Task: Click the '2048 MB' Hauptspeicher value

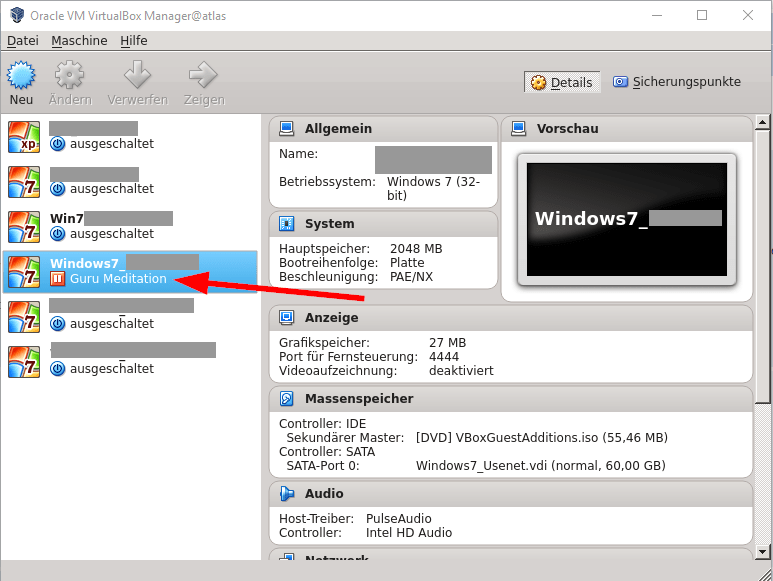Action: (x=416, y=249)
